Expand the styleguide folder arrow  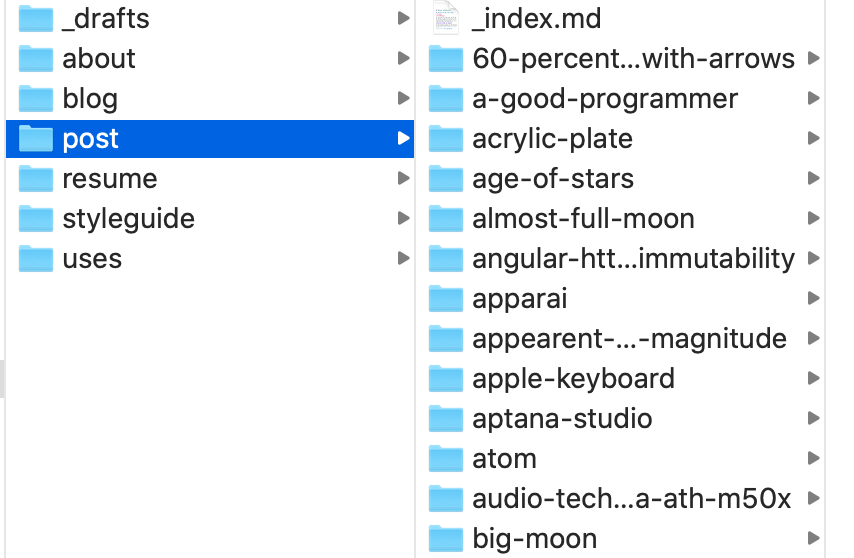(x=404, y=218)
